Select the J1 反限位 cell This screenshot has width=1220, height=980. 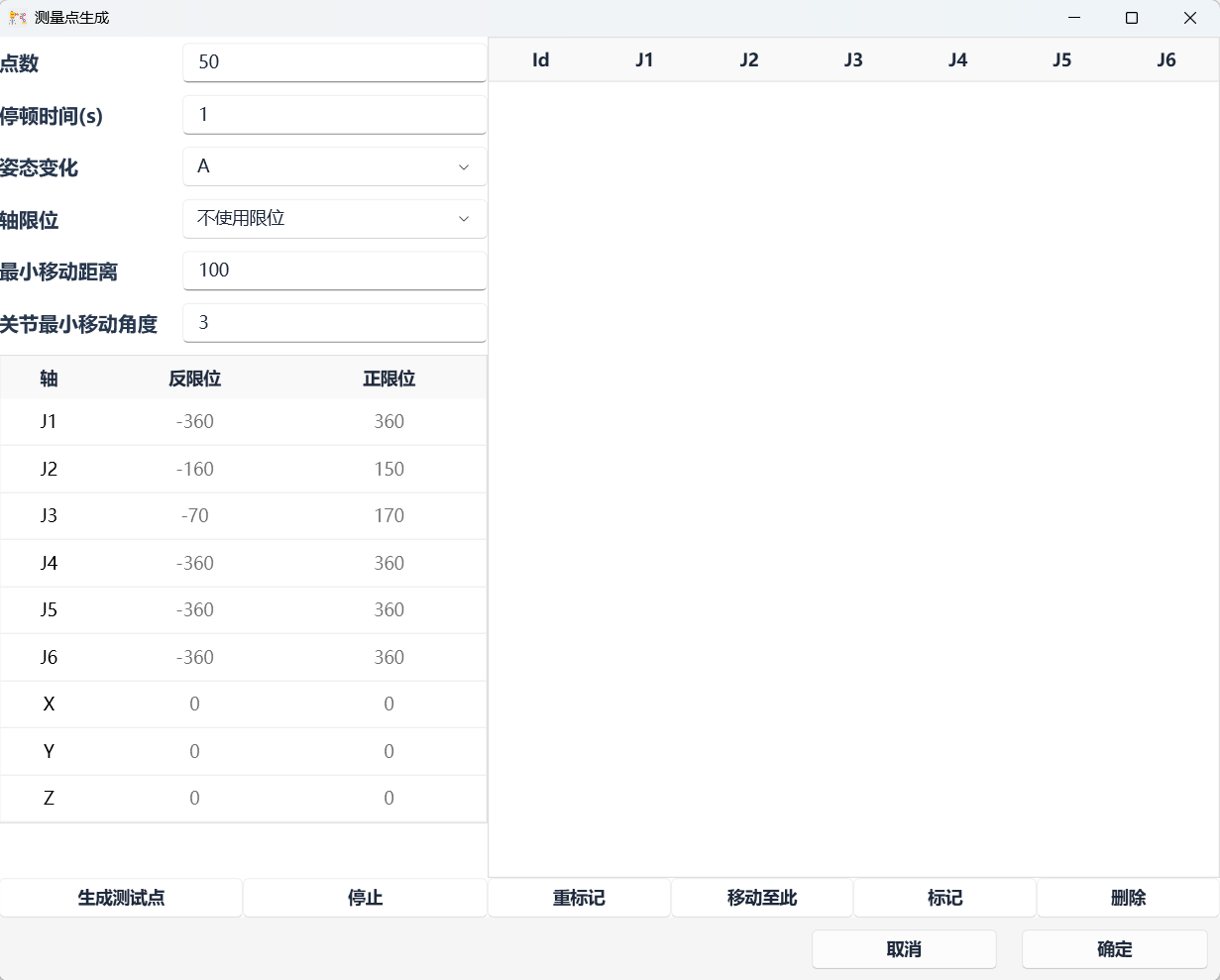[195, 422]
